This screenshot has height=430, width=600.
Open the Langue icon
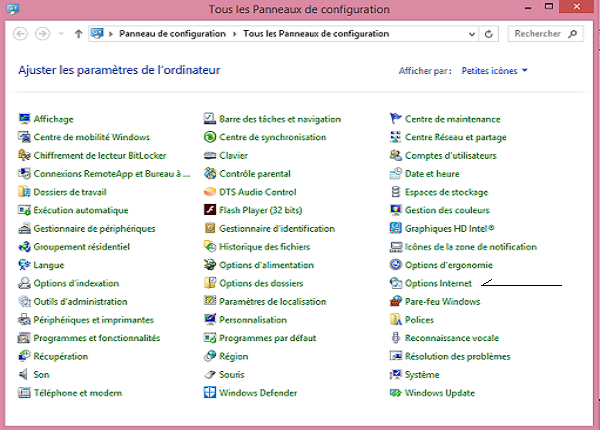[24, 265]
